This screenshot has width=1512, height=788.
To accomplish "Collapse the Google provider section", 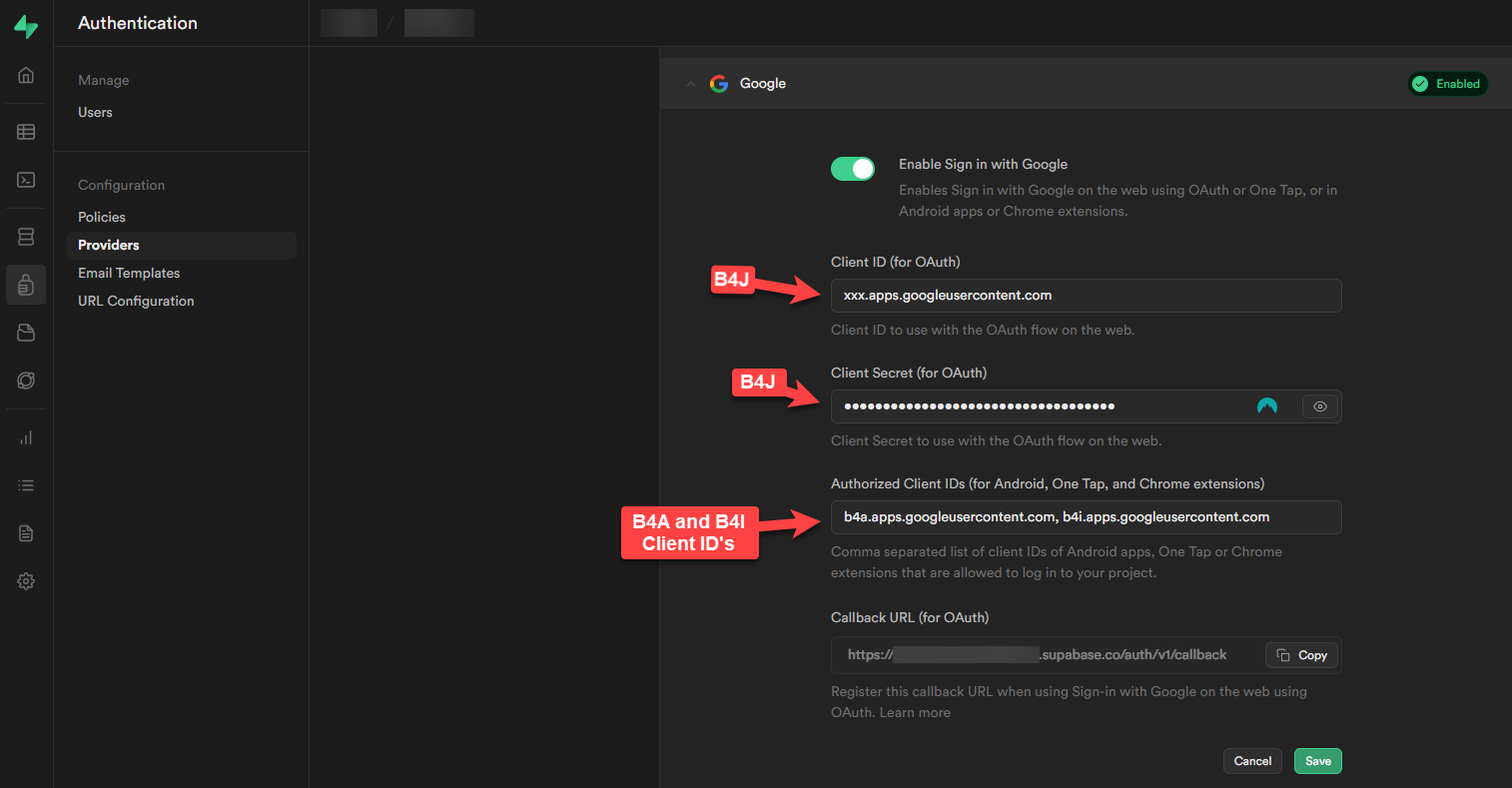I will coord(691,83).
